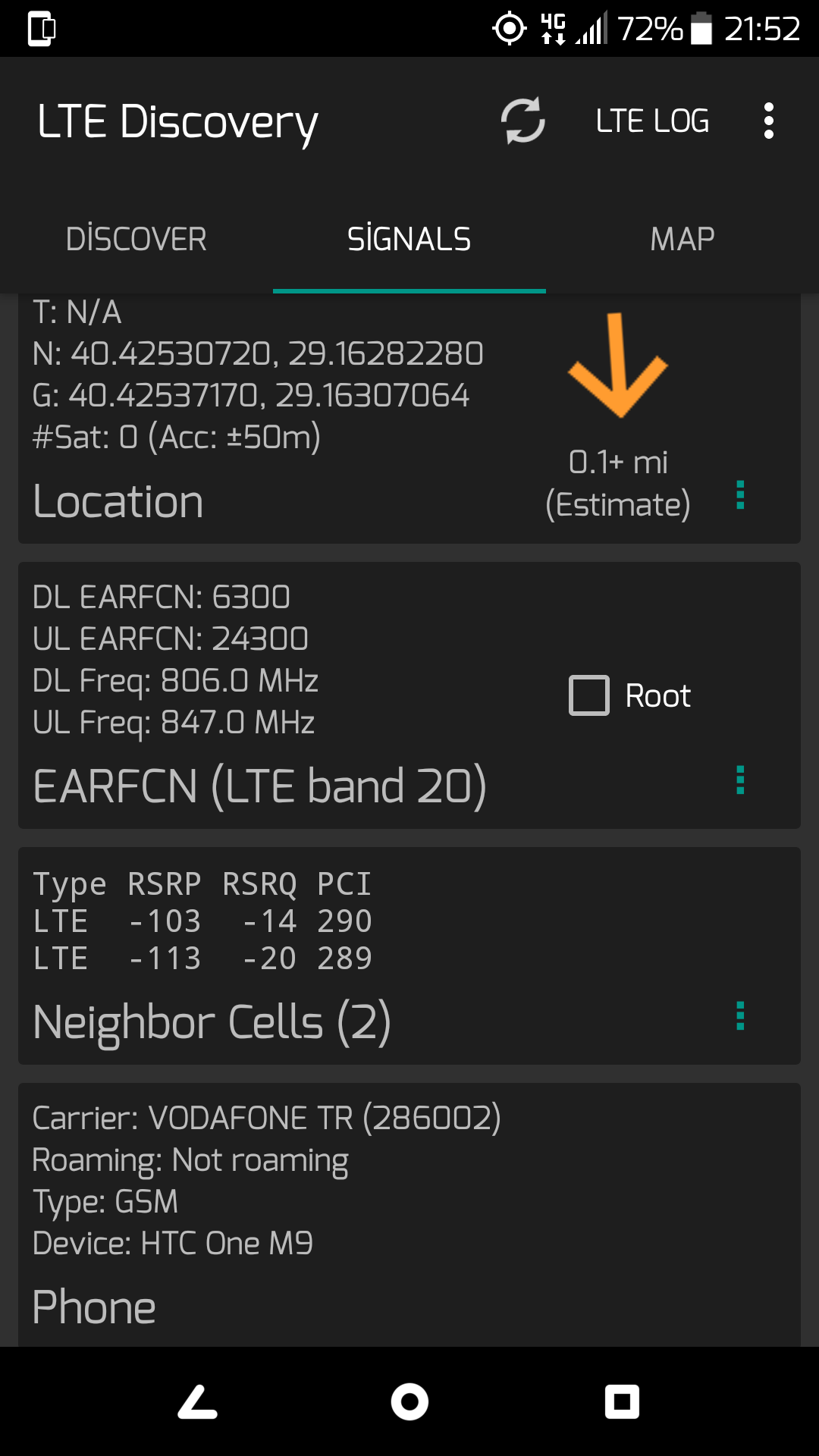Tap the refresh icon in the app bar
819x1456 pixels.
coord(523,121)
